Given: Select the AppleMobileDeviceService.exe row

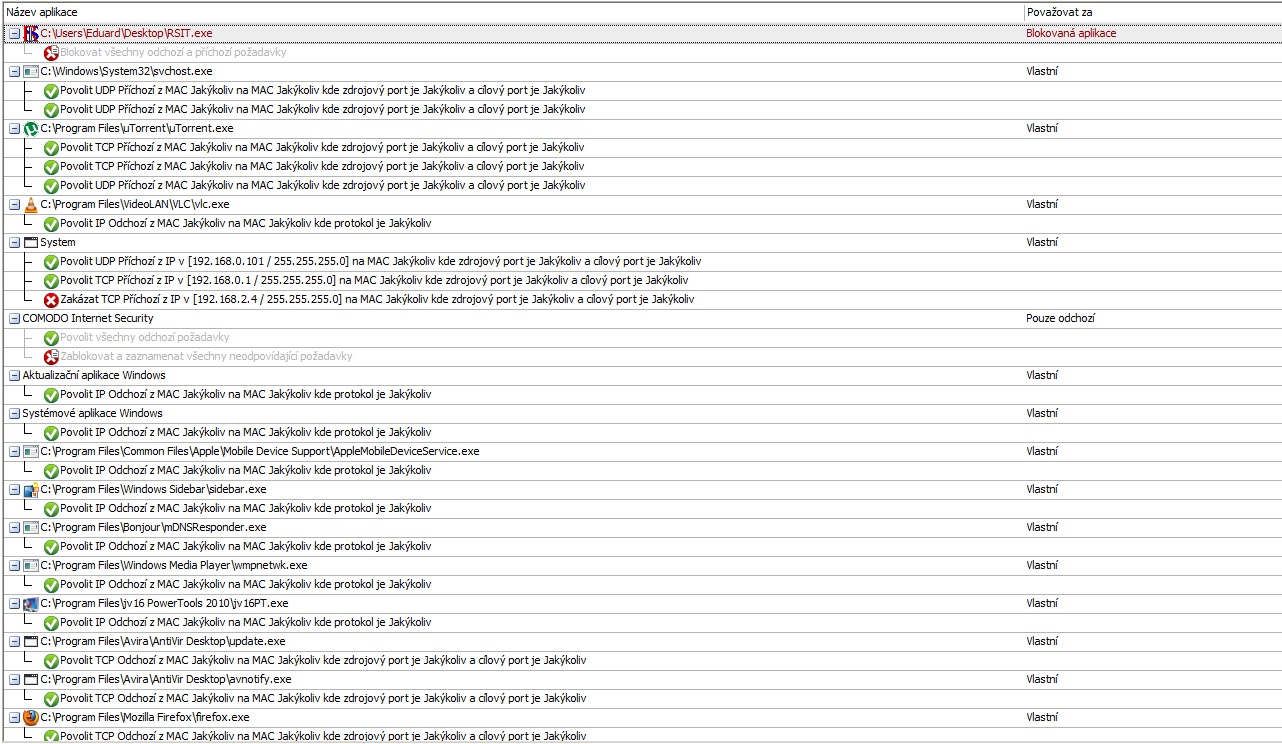Looking at the screenshot, I should click(x=259, y=451).
